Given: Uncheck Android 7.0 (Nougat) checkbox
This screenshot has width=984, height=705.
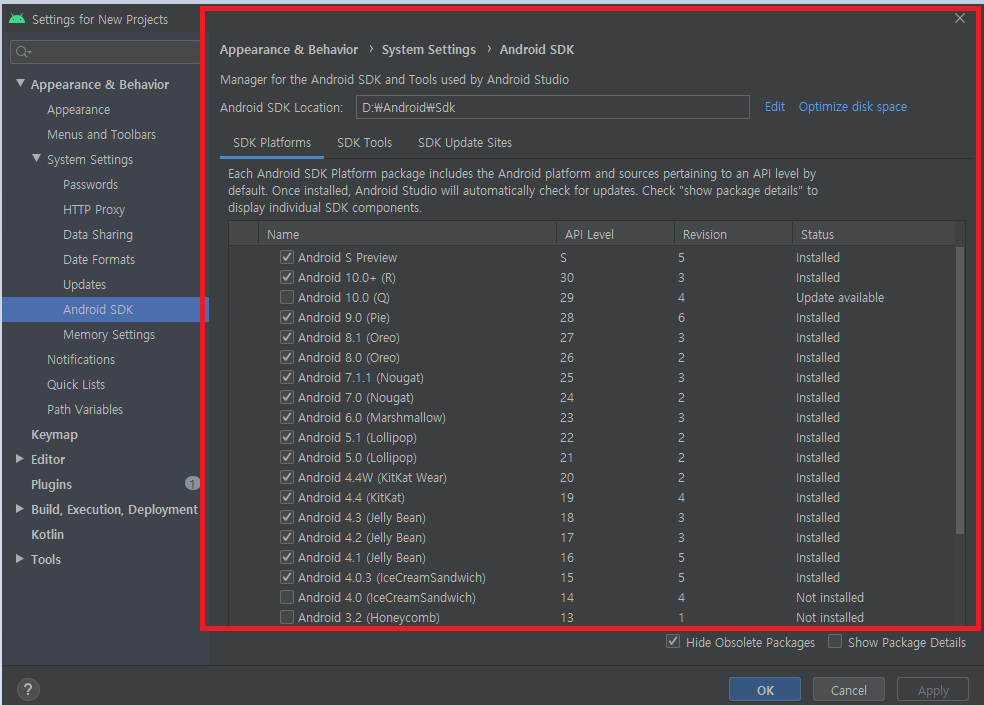Looking at the screenshot, I should [x=287, y=397].
